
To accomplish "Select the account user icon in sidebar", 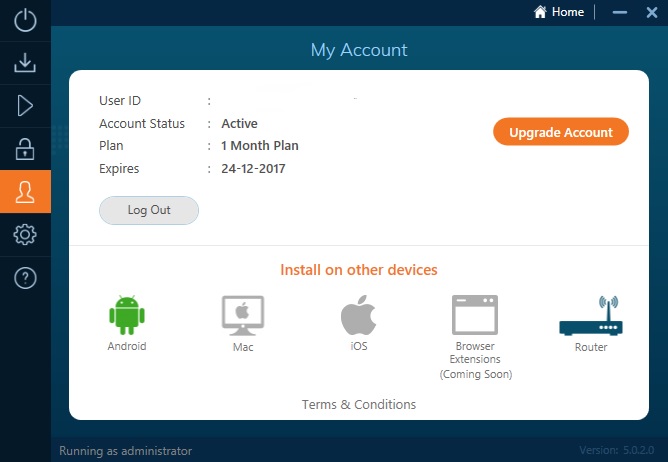I will click(25, 191).
